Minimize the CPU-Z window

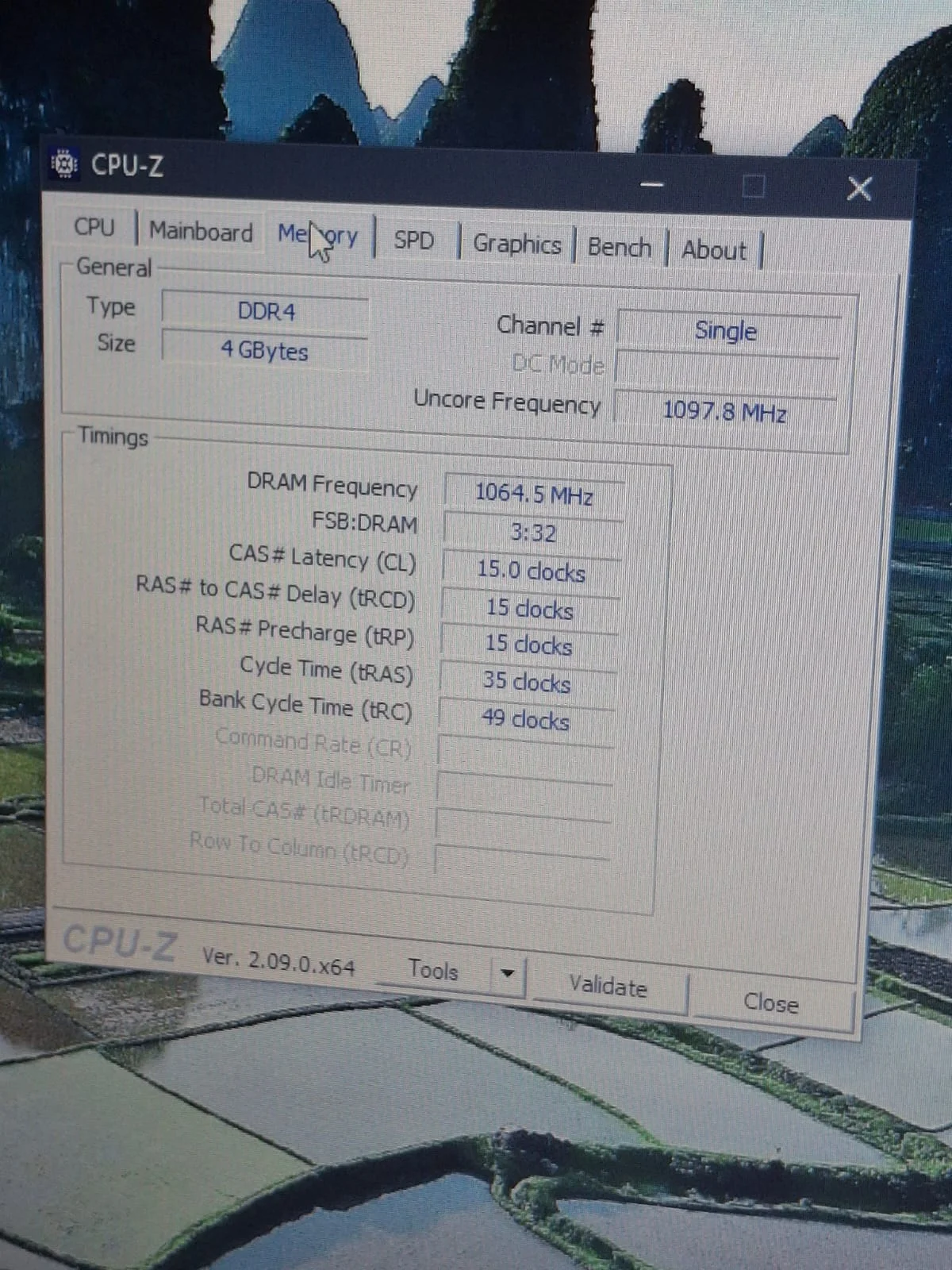pos(652,185)
